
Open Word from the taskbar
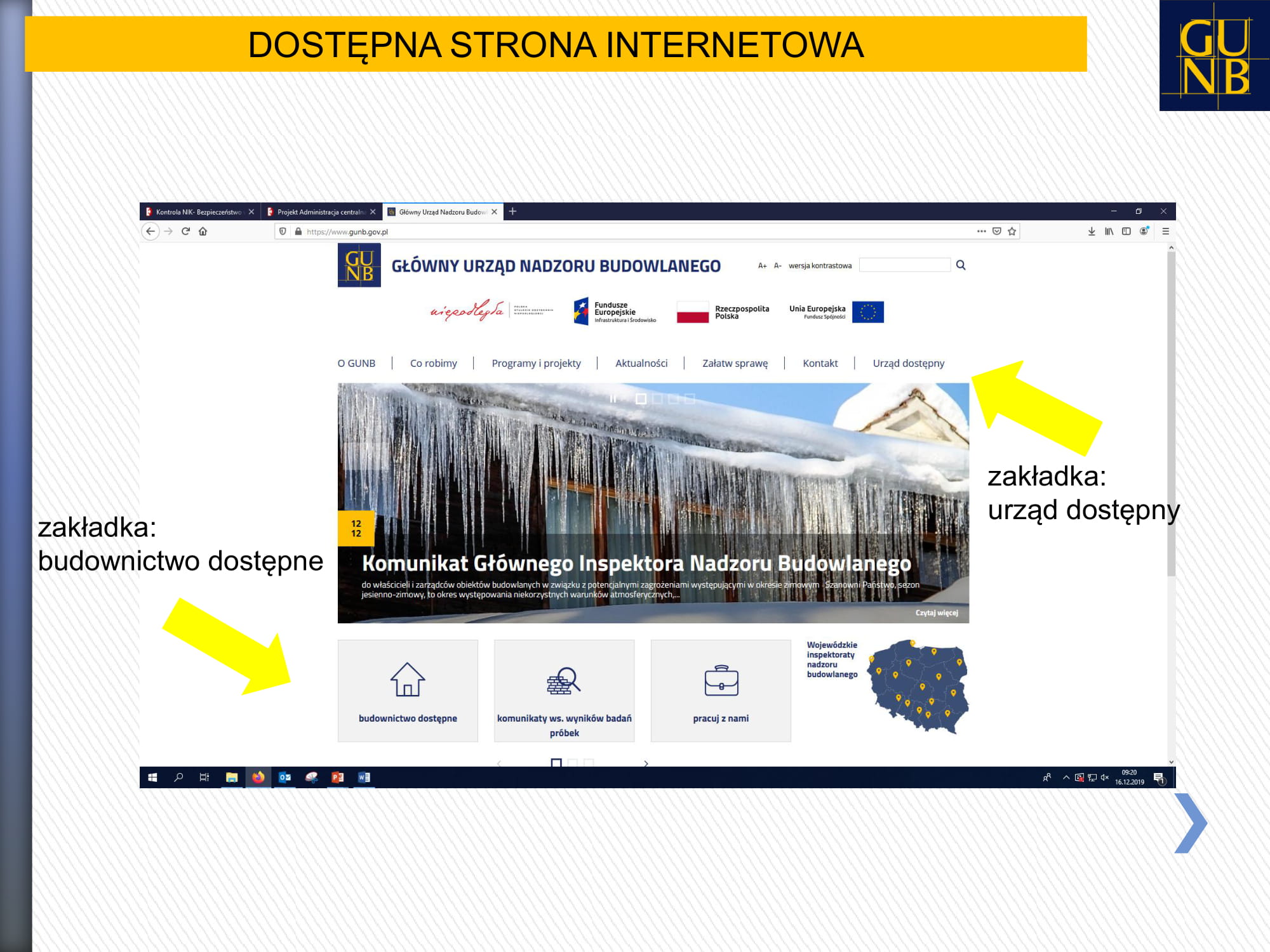[x=364, y=777]
